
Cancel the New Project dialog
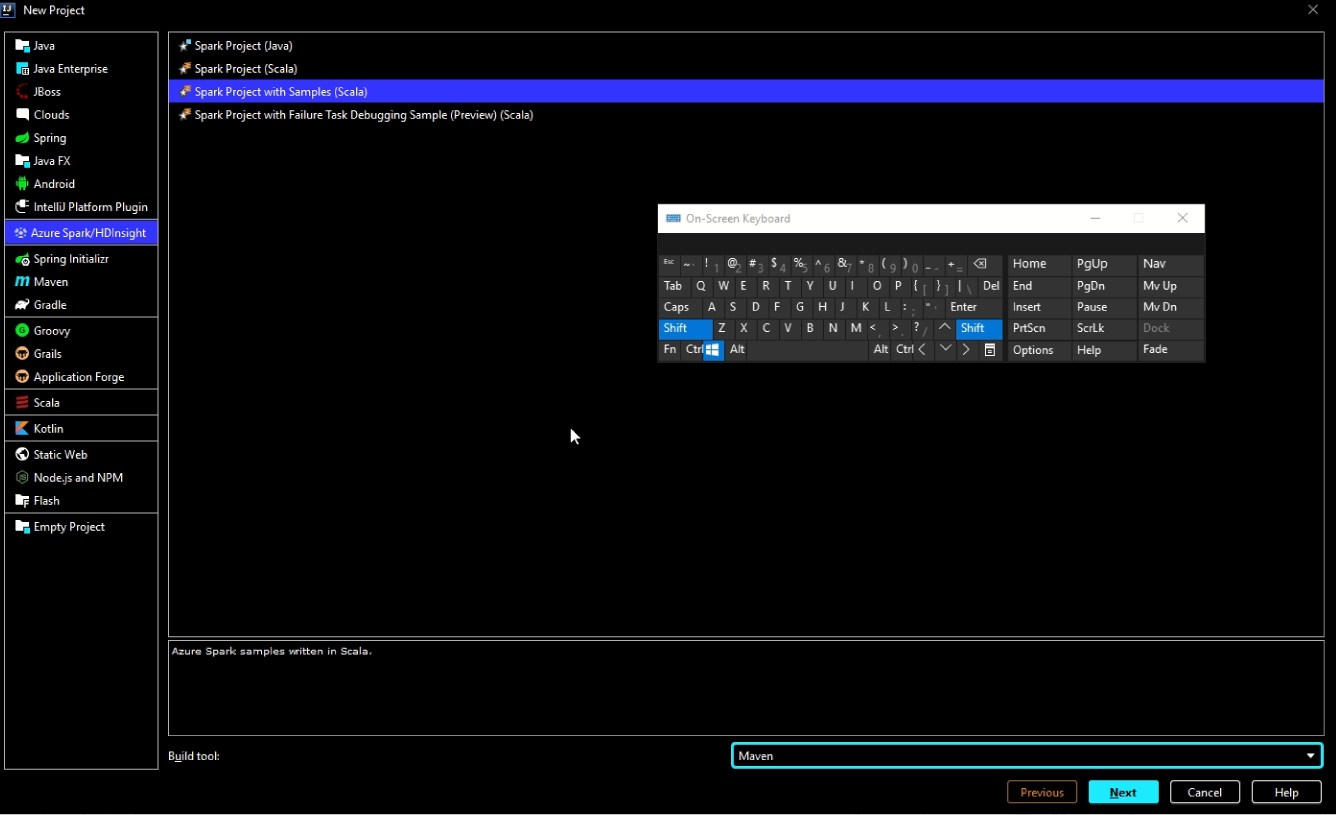(1205, 793)
